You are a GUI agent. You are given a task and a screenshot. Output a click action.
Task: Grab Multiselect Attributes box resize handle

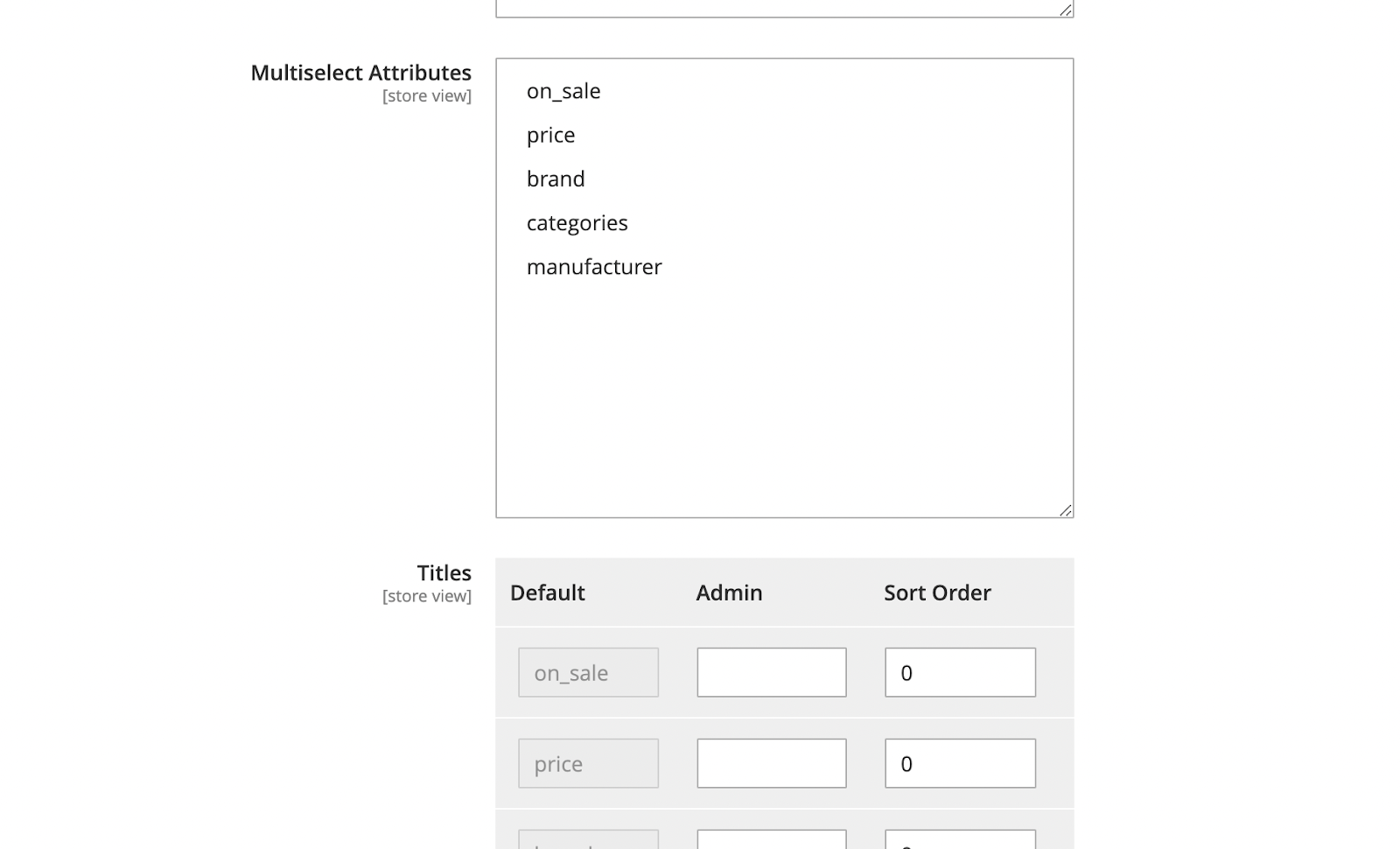tap(1065, 510)
